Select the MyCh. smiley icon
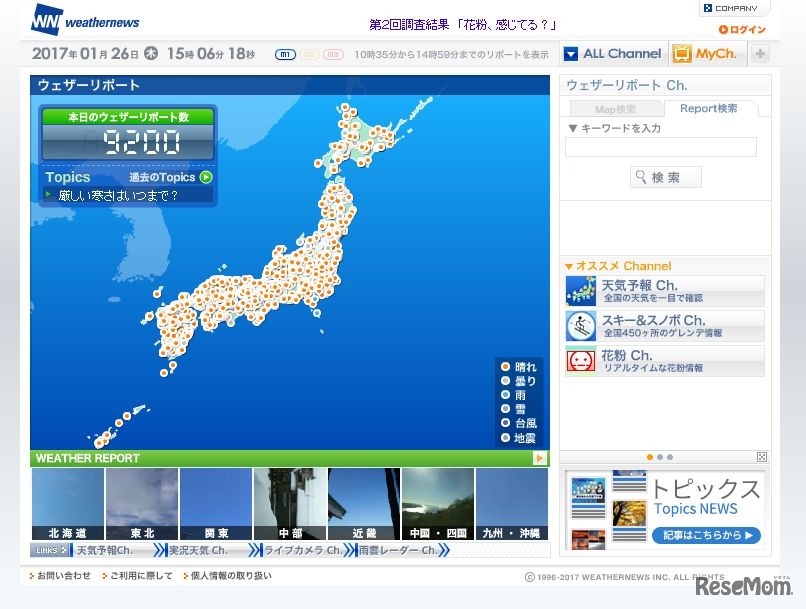The image size is (806, 609). (x=682, y=53)
